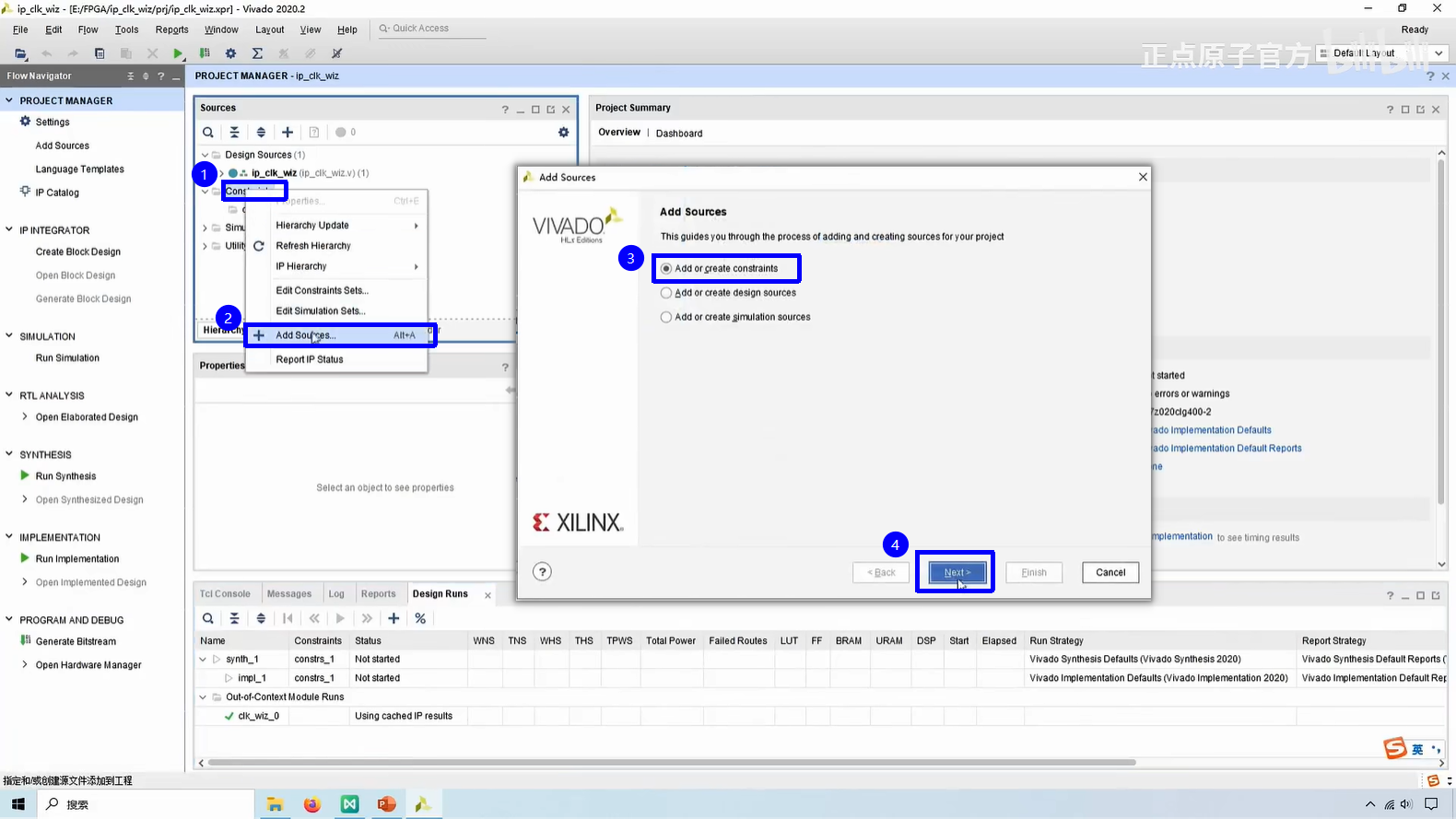Expand all items in Sources panel

261,133
